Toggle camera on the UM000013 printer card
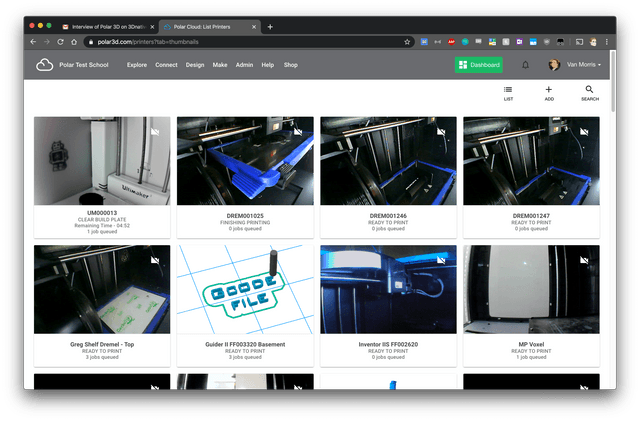Screen dimensions: 640x421 [154, 132]
